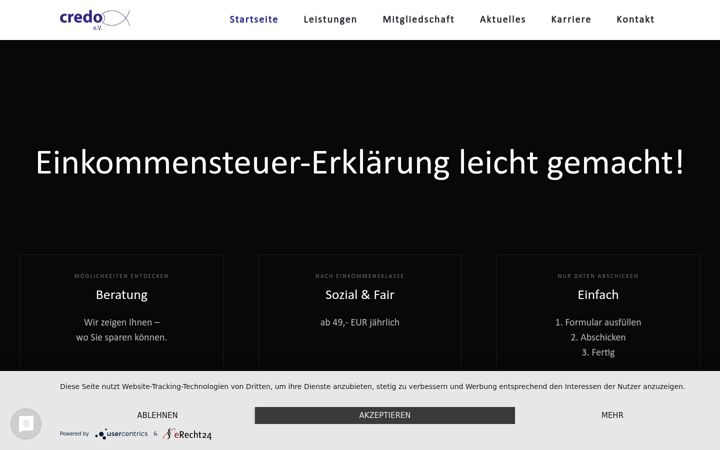Go to the Startseite menu item
Screen dimensions: 720x450
254,19
